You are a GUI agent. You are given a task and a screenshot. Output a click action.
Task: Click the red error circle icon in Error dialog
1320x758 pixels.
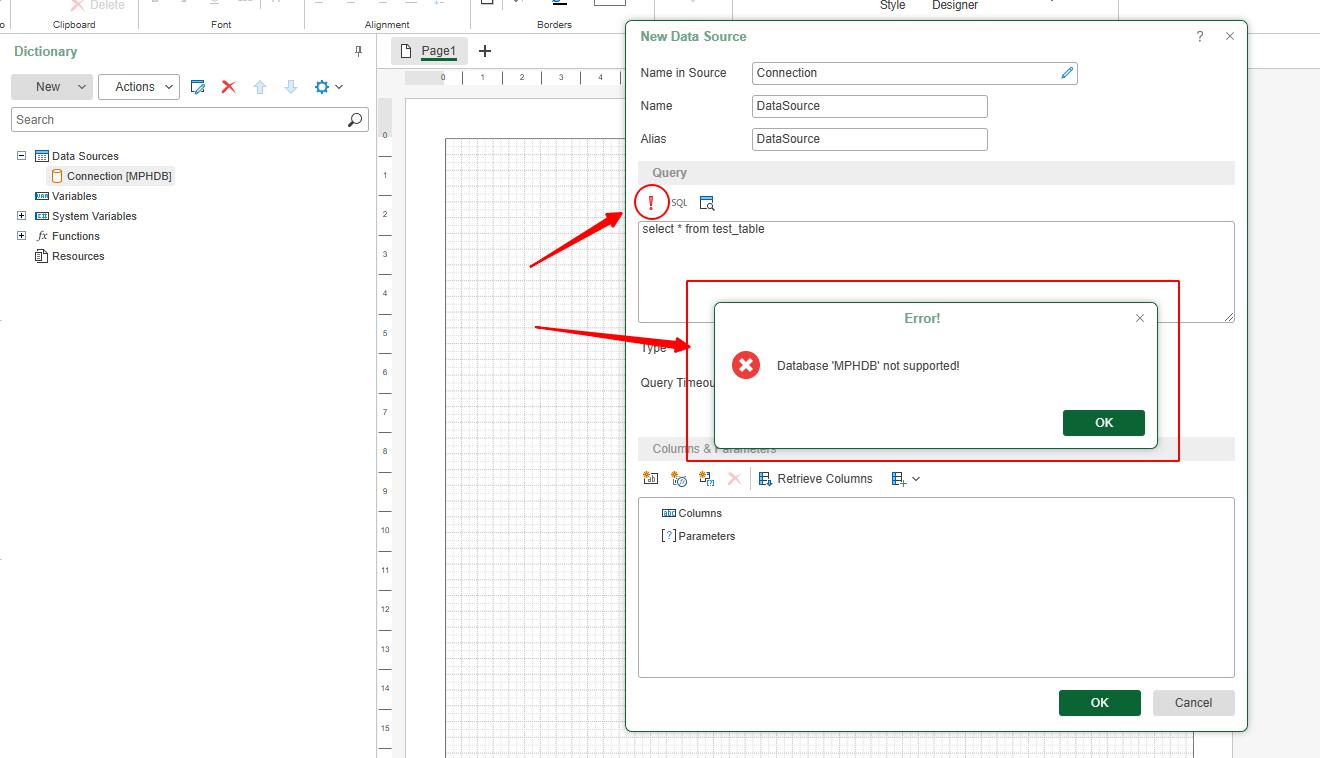pos(746,365)
